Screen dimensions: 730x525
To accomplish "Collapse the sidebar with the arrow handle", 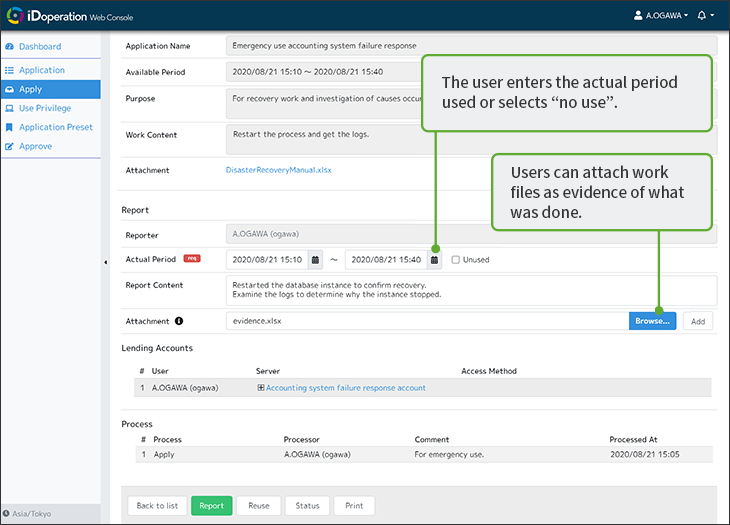I will point(106,262).
